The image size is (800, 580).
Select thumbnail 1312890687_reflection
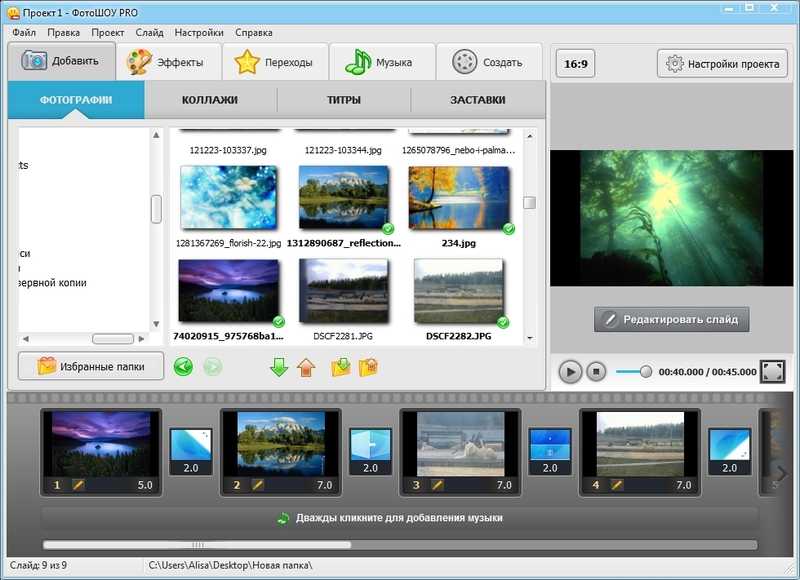click(344, 197)
